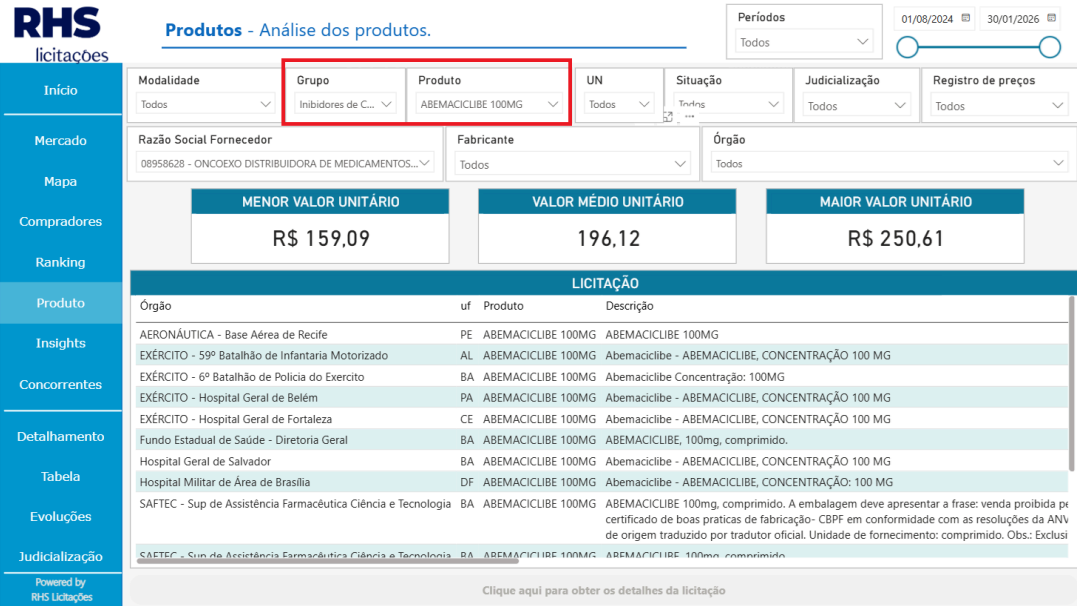1077x606 pixels.
Task: Open the Judicialização filter dropdown
Action: tap(856, 106)
